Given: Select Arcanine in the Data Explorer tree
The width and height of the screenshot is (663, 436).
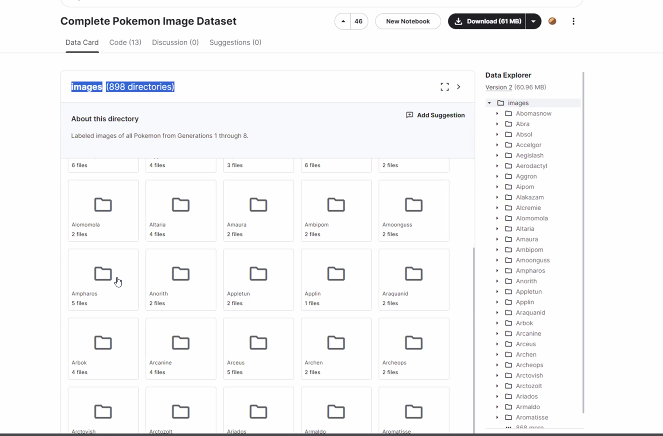Looking at the screenshot, I should [528, 334].
